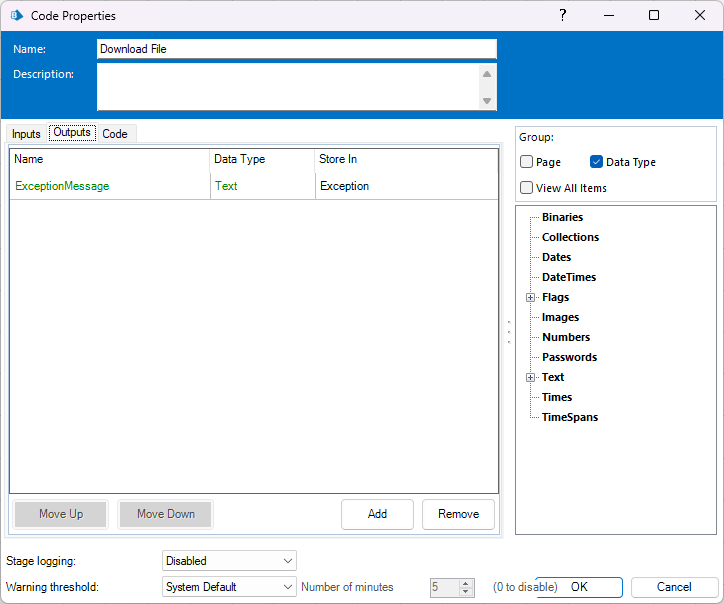Expand the Flags tree node
The width and height of the screenshot is (724, 604).
click(x=531, y=297)
